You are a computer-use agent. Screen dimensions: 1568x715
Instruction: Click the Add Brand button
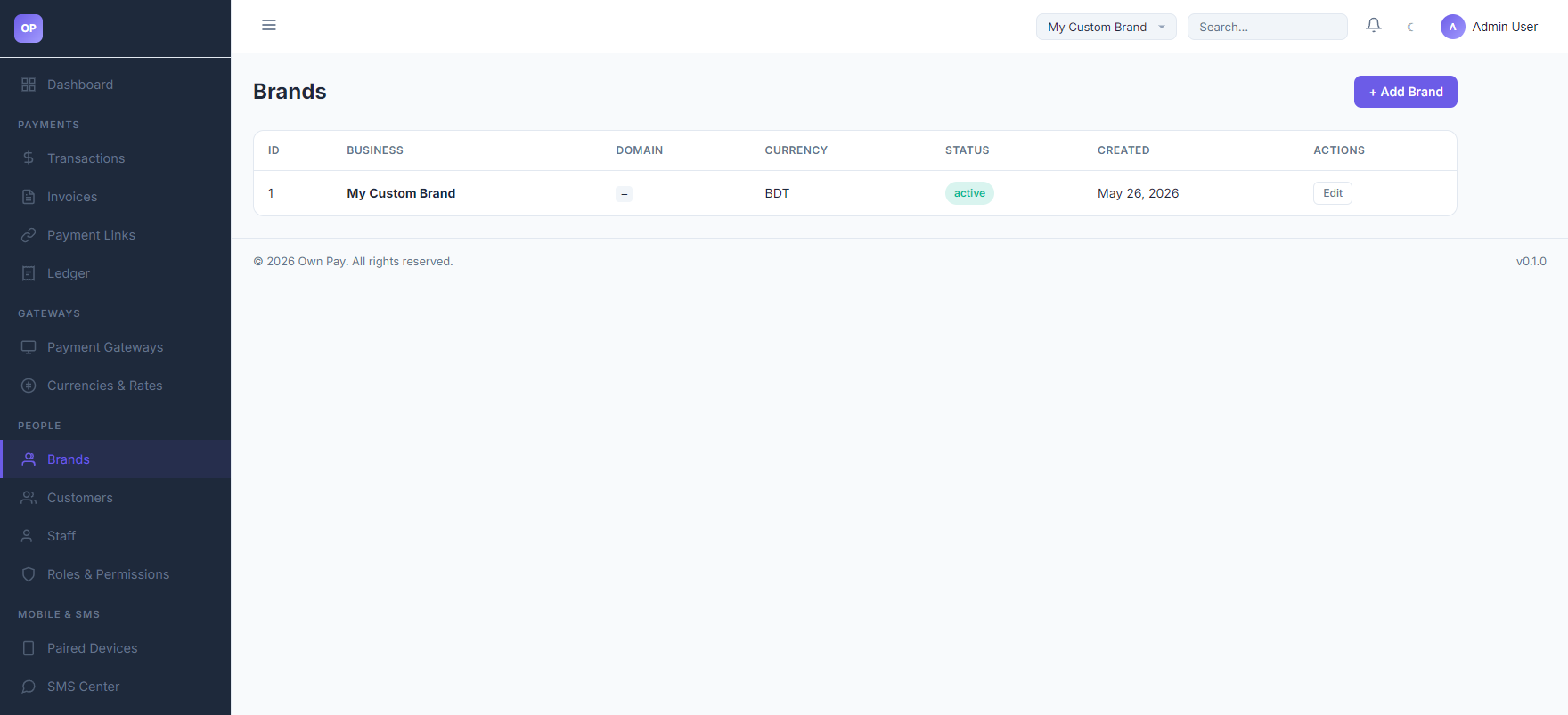[1406, 92]
